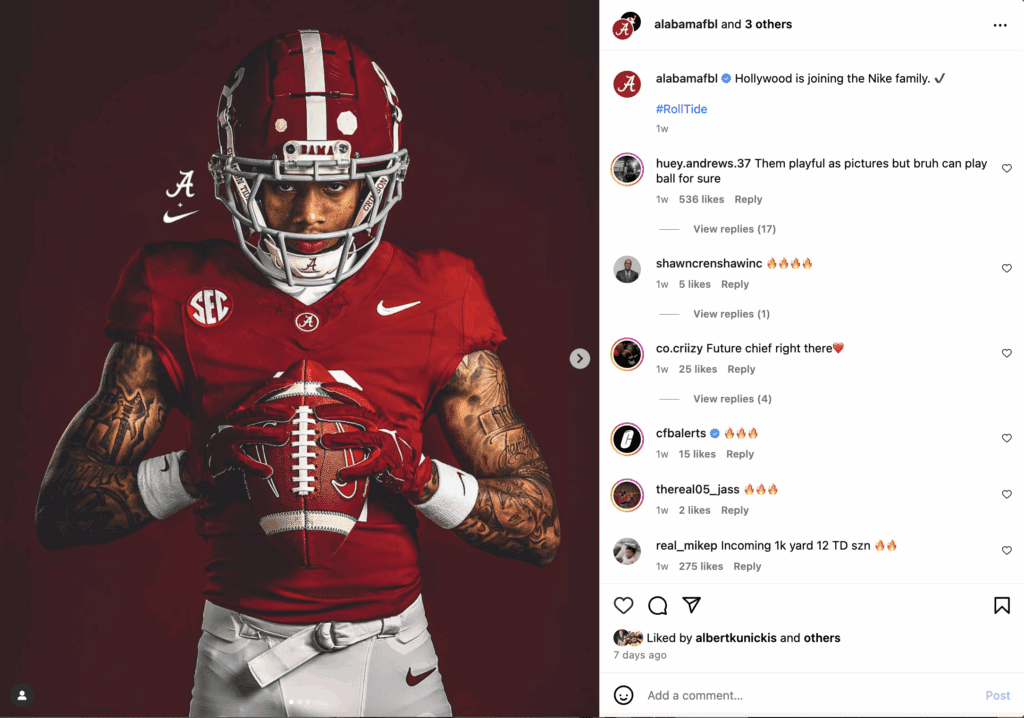Click the comment speech bubble icon

pyautogui.click(x=657, y=605)
